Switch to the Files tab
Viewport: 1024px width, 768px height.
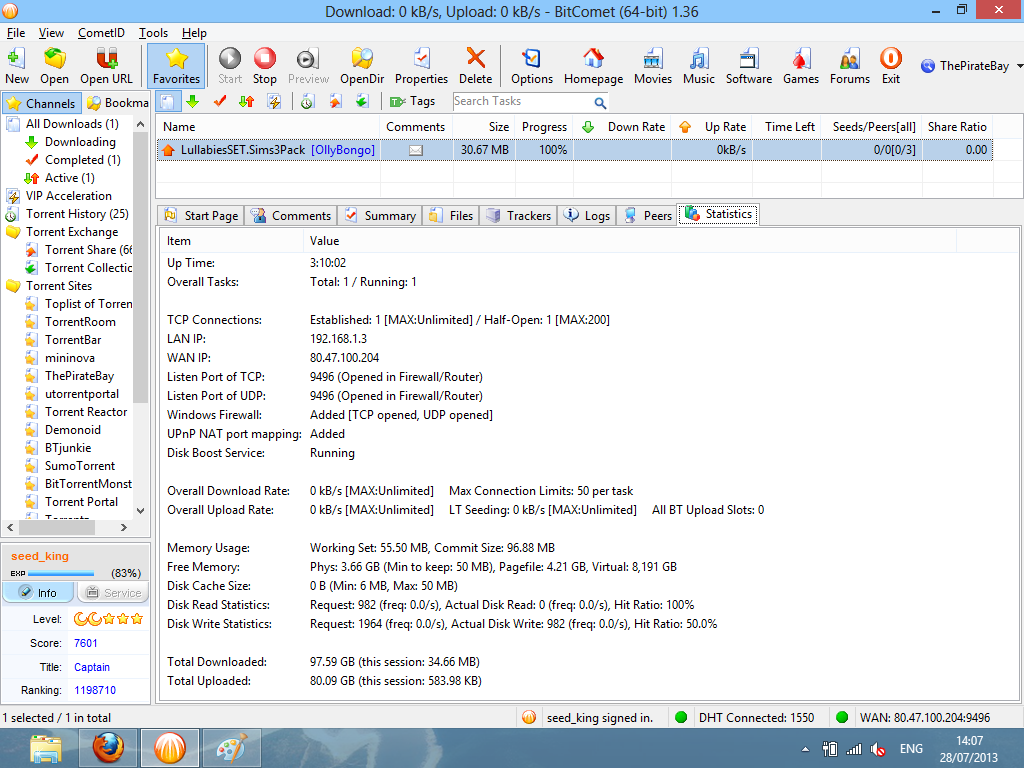tap(451, 216)
